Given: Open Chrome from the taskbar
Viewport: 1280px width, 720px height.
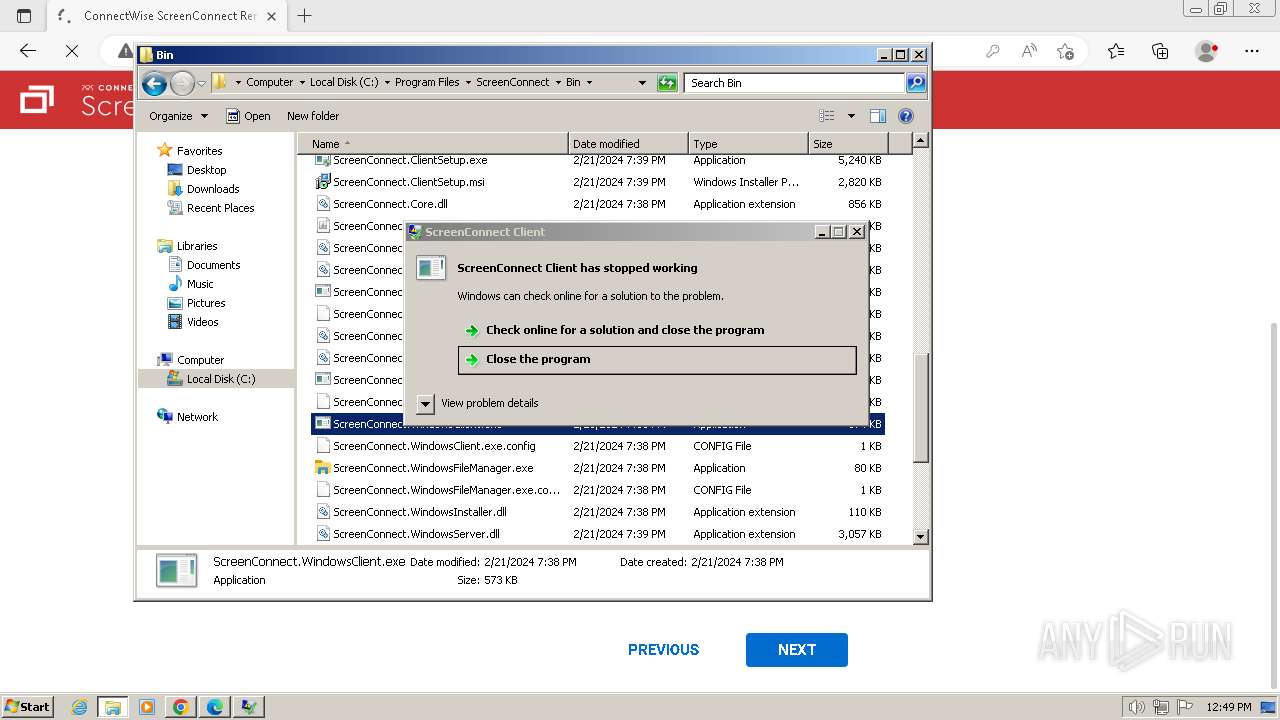Looking at the screenshot, I should point(181,707).
